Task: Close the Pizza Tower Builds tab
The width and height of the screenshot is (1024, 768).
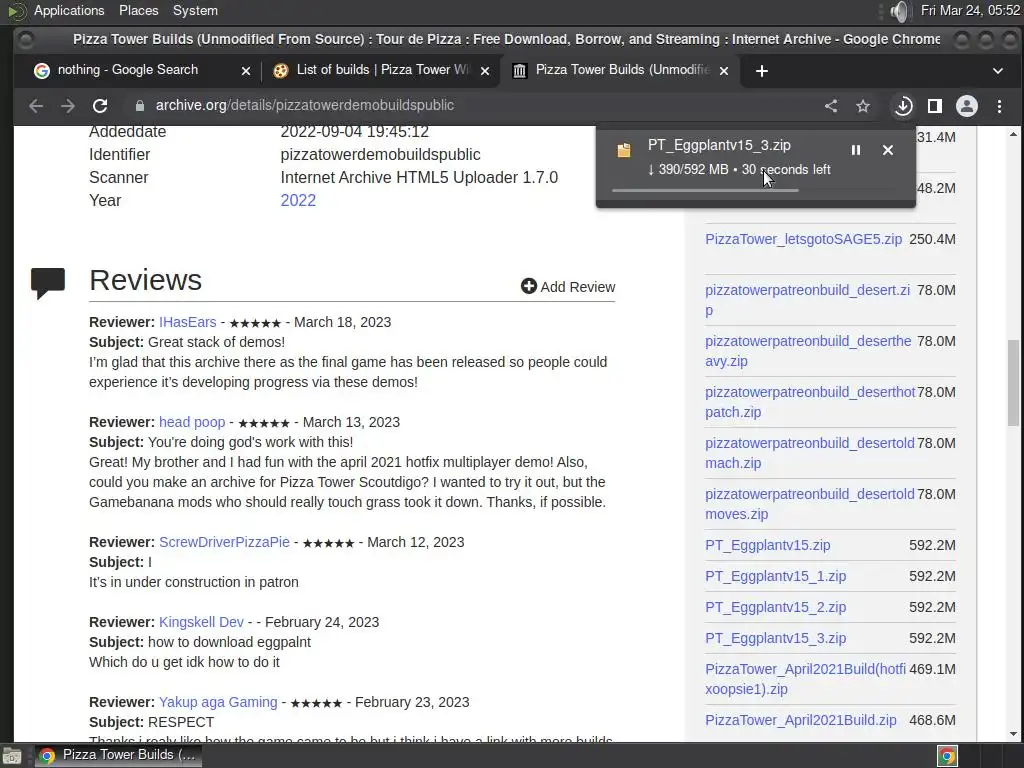Action: [x=724, y=71]
